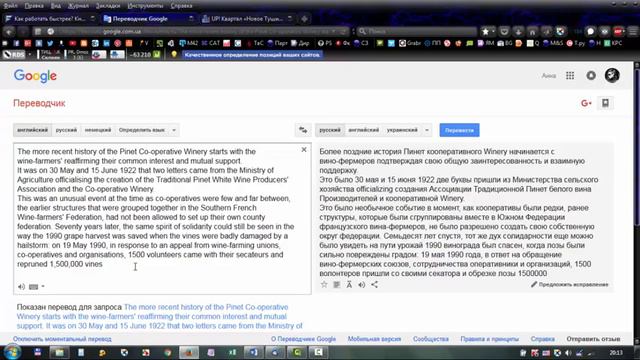Select 'русский' as target language
640x360 pixels.
[330, 130]
